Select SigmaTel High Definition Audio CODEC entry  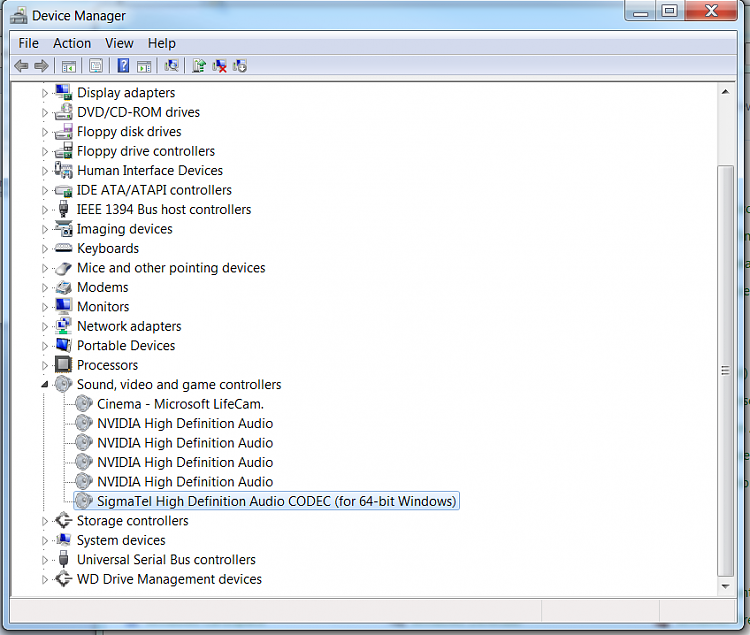pos(276,501)
